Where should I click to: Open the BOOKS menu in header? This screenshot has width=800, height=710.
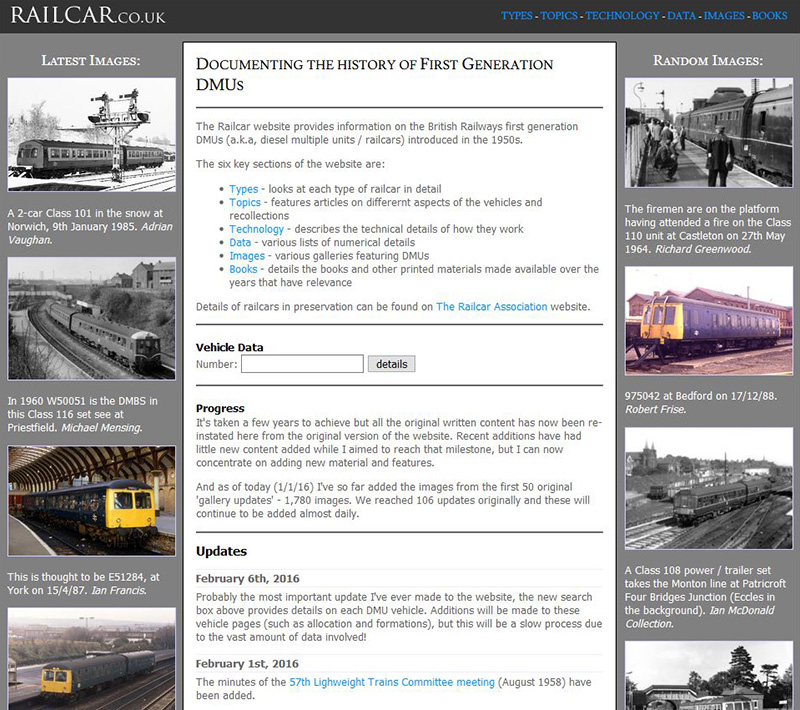pyautogui.click(x=769, y=16)
